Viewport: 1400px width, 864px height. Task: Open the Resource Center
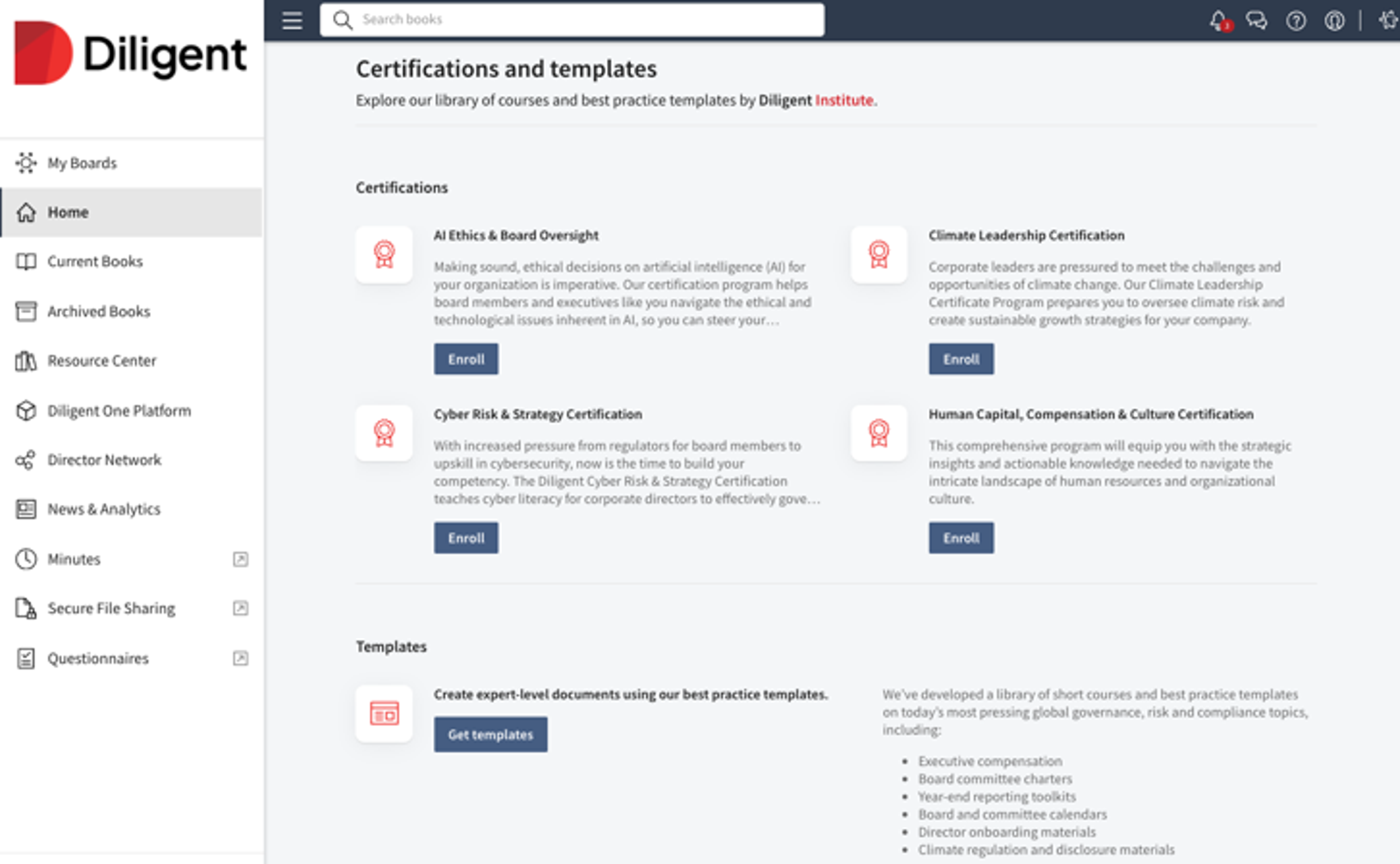(131, 361)
